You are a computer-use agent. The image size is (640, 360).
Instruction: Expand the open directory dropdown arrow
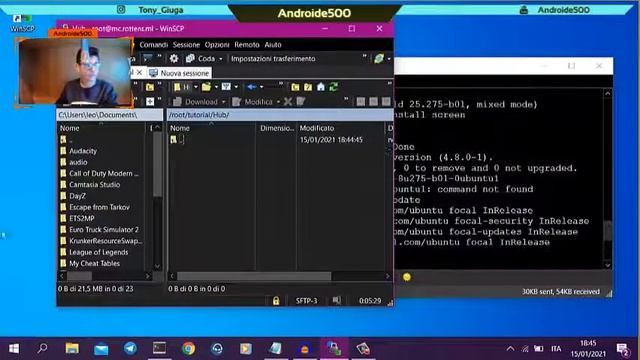pos(216,87)
